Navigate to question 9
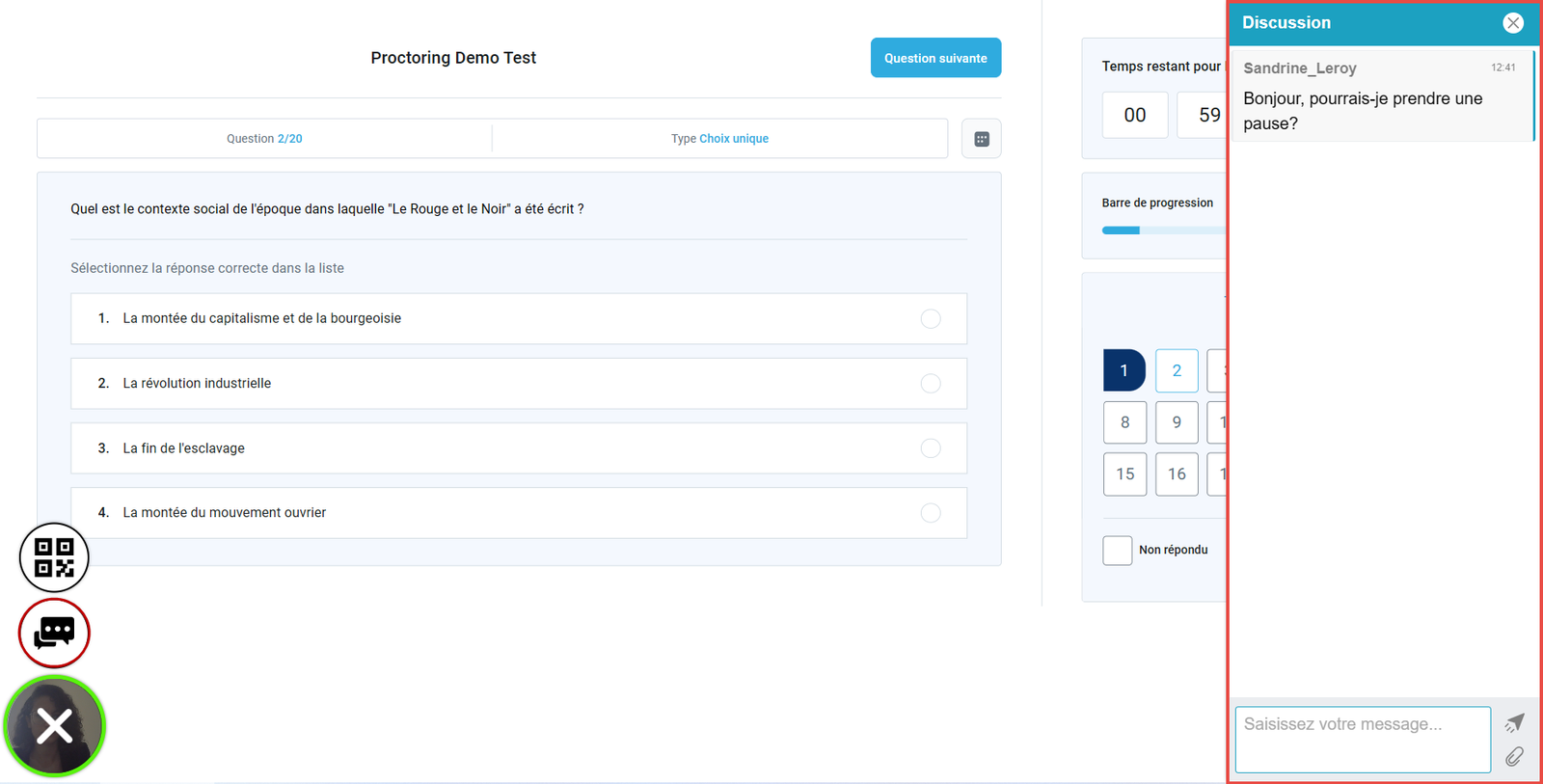Viewport: 1543px width, 784px height. [x=1176, y=422]
